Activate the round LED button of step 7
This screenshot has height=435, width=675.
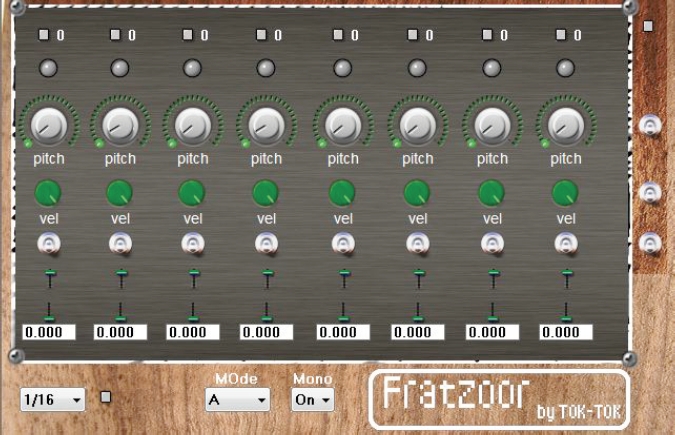(492, 68)
